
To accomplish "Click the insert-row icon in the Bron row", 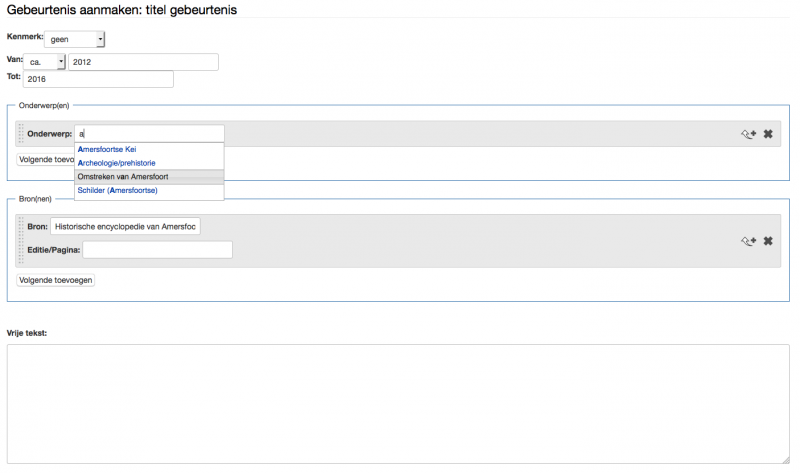I will 747,241.
